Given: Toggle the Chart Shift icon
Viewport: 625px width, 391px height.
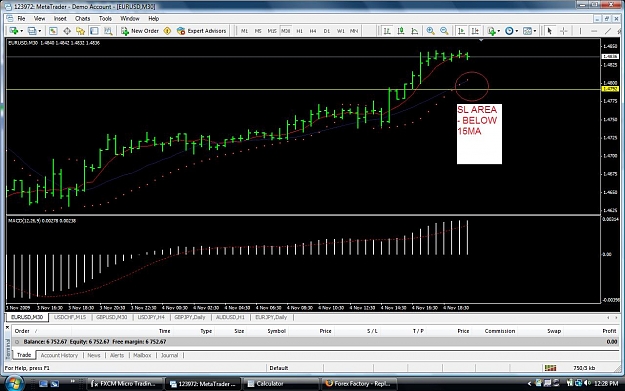Looking at the screenshot, I should [475, 31].
